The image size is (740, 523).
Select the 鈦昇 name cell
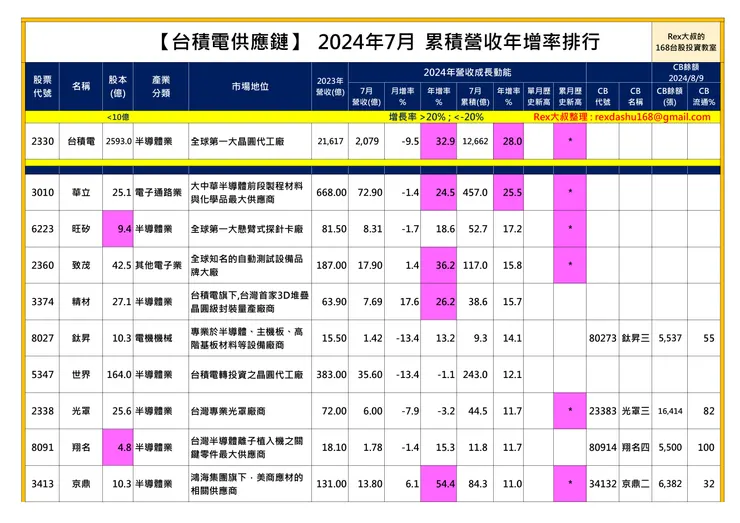81,338
